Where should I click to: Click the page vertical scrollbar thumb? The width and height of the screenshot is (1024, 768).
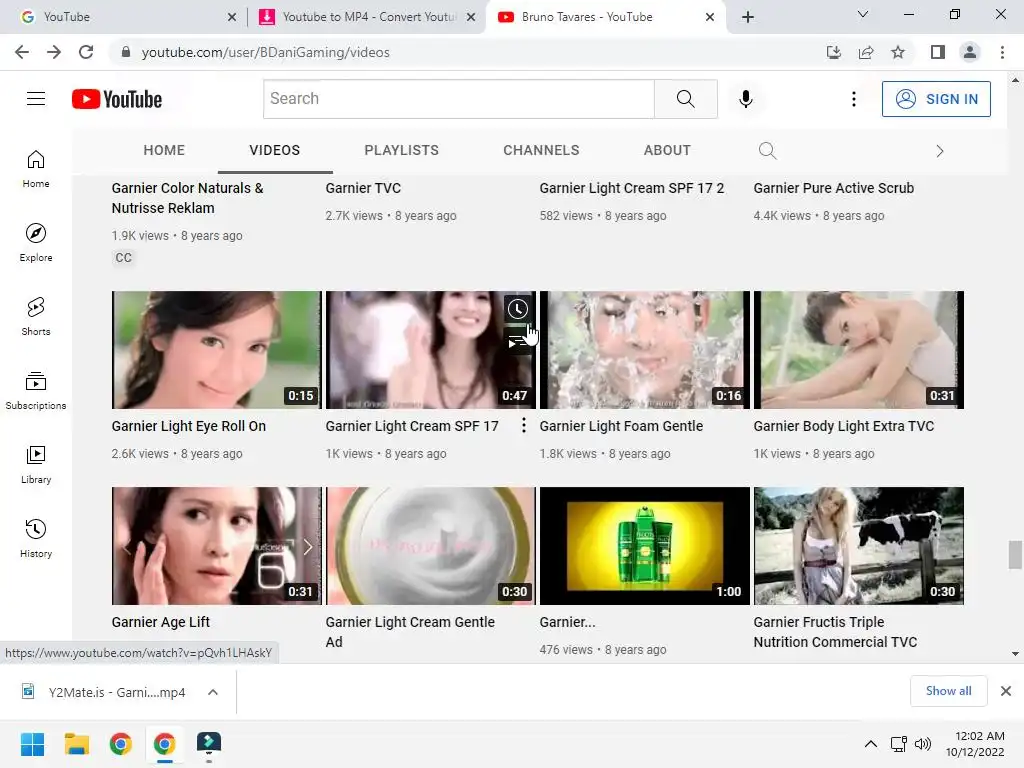point(1014,555)
